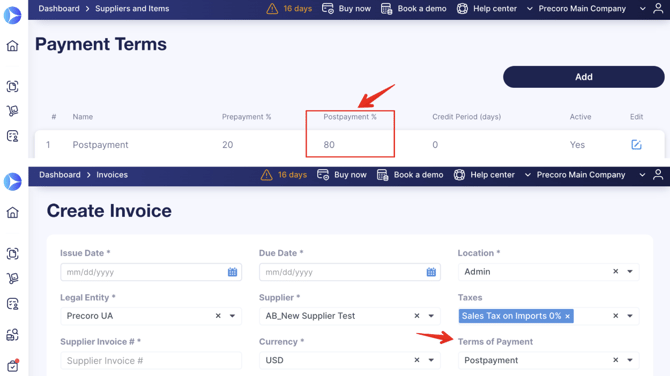This screenshot has height=376, width=670.
Task: Click Precoro logo in Invoices sidebar
Action: (x=12, y=182)
